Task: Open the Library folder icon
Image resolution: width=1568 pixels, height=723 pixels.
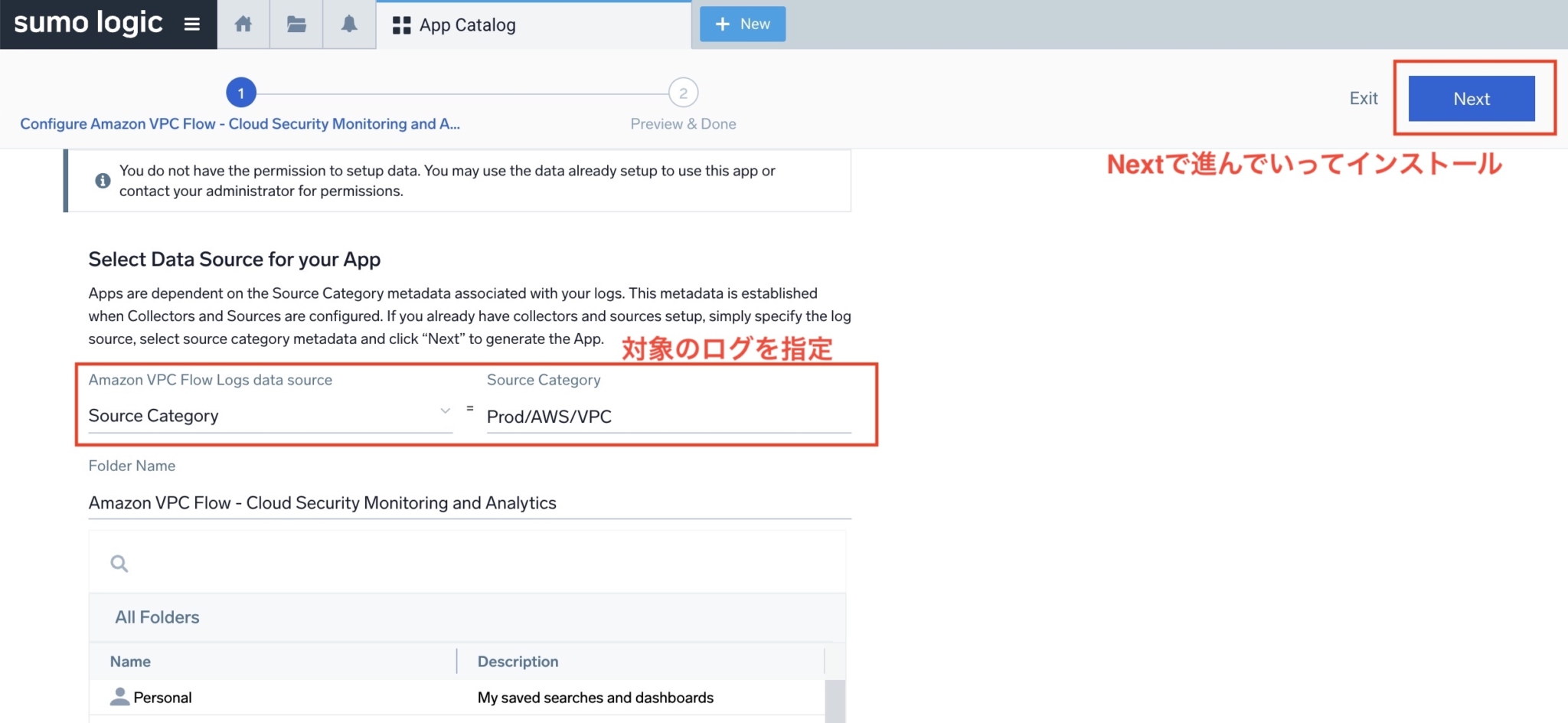Action: coord(296,25)
